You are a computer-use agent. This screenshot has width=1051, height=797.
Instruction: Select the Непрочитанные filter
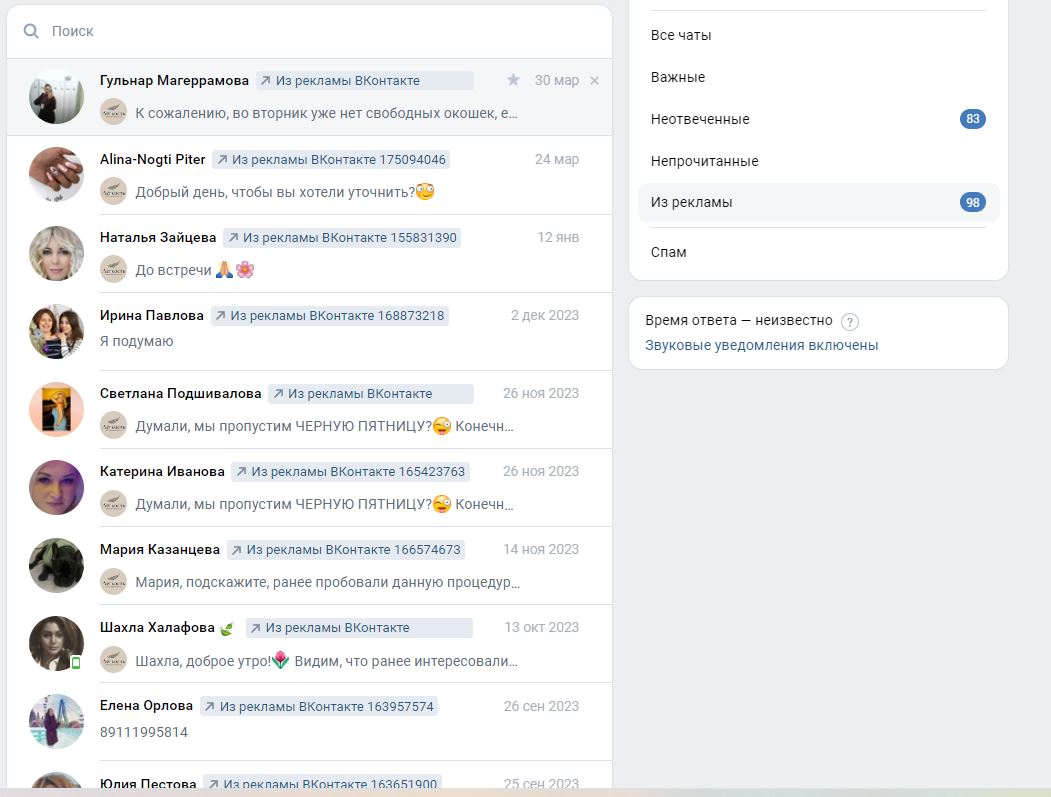click(x=818, y=161)
